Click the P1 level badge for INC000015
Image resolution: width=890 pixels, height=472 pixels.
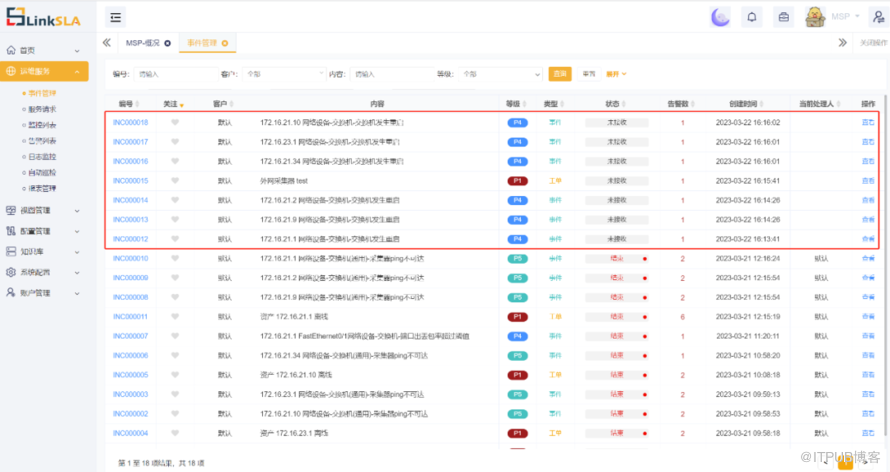pyautogui.click(x=517, y=181)
